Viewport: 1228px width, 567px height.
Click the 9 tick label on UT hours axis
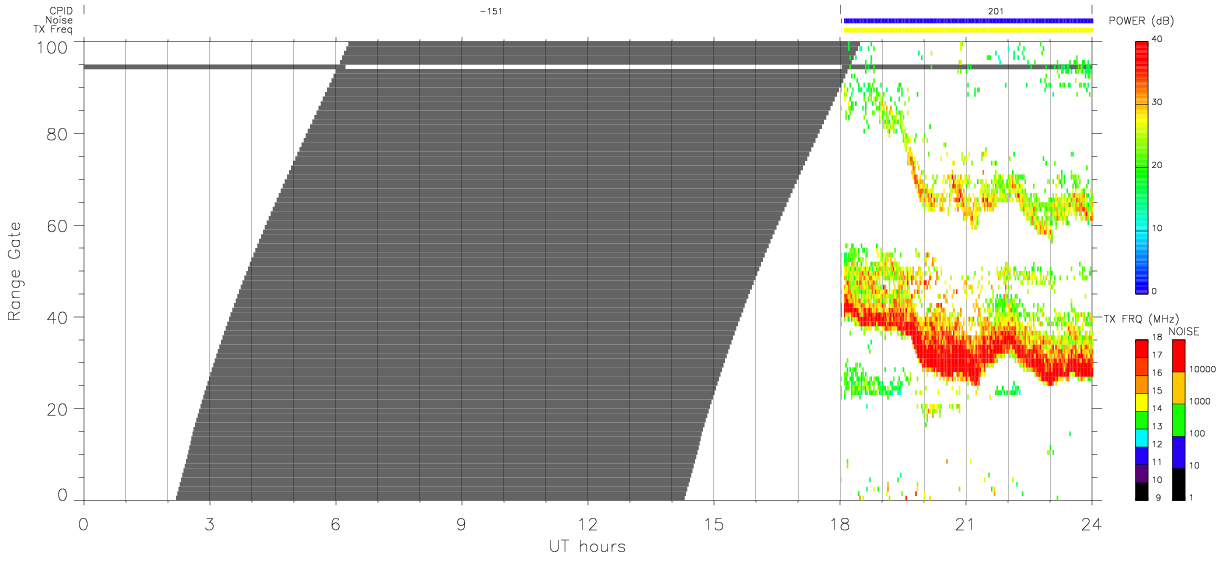pos(461,523)
